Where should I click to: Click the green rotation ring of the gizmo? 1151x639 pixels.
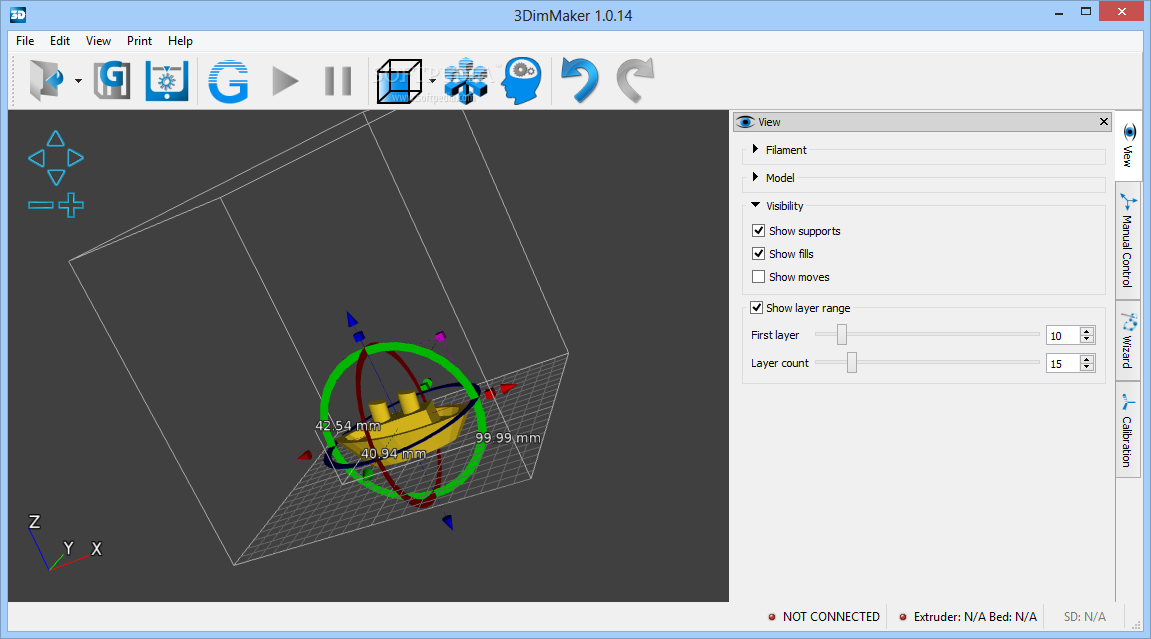click(x=324, y=411)
